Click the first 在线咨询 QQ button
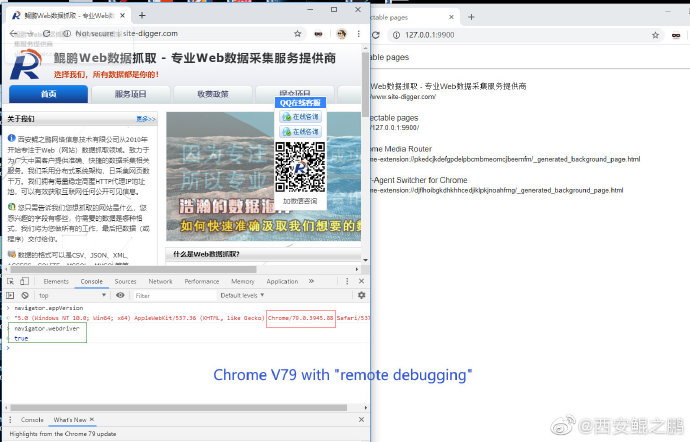This screenshot has width=690, height=442. point(301,117)
